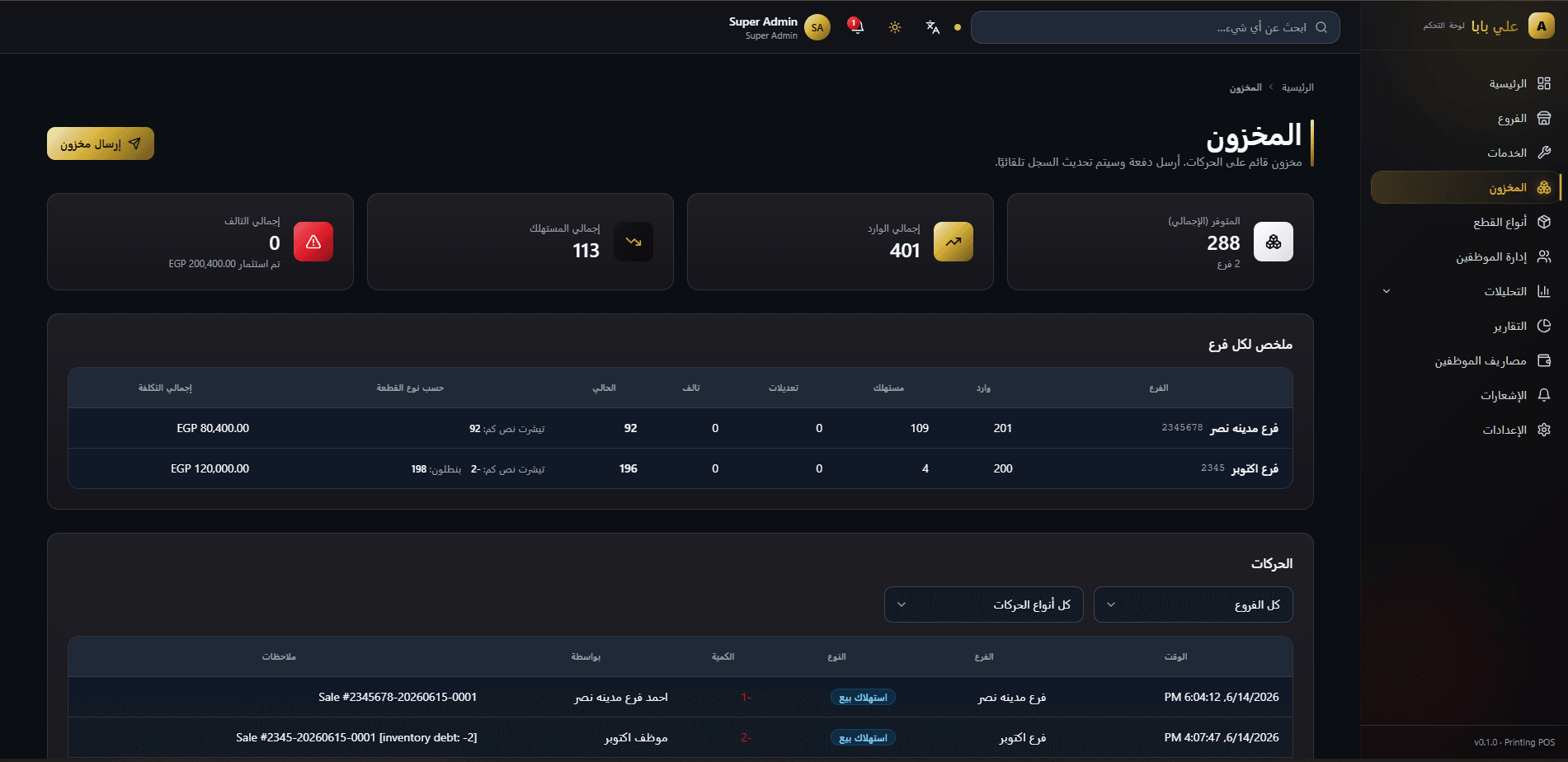The image size is (1568, 762).
Task: Click the علي بابا logo badge
Action: 1542,26
